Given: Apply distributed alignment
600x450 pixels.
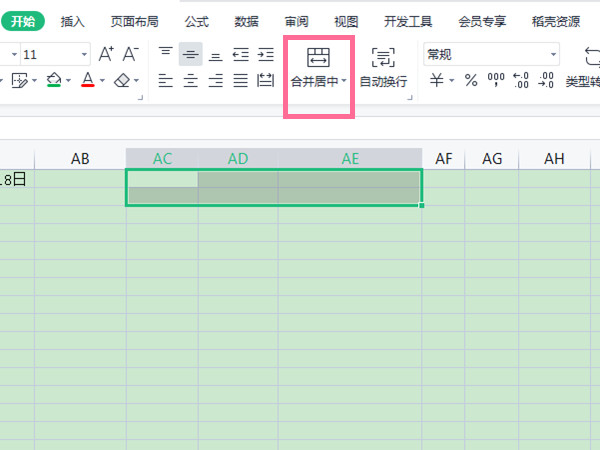Looking at the screenshot, I should (266, 81).
